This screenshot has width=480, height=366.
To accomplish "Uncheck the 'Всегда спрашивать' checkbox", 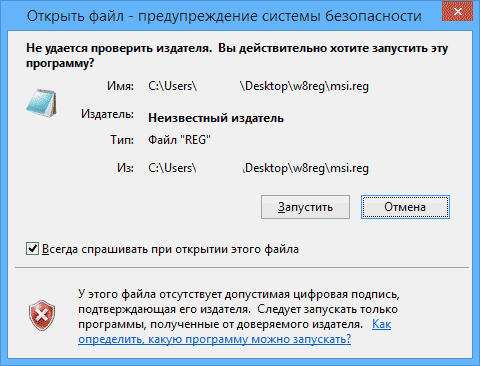I will [32, 249].
